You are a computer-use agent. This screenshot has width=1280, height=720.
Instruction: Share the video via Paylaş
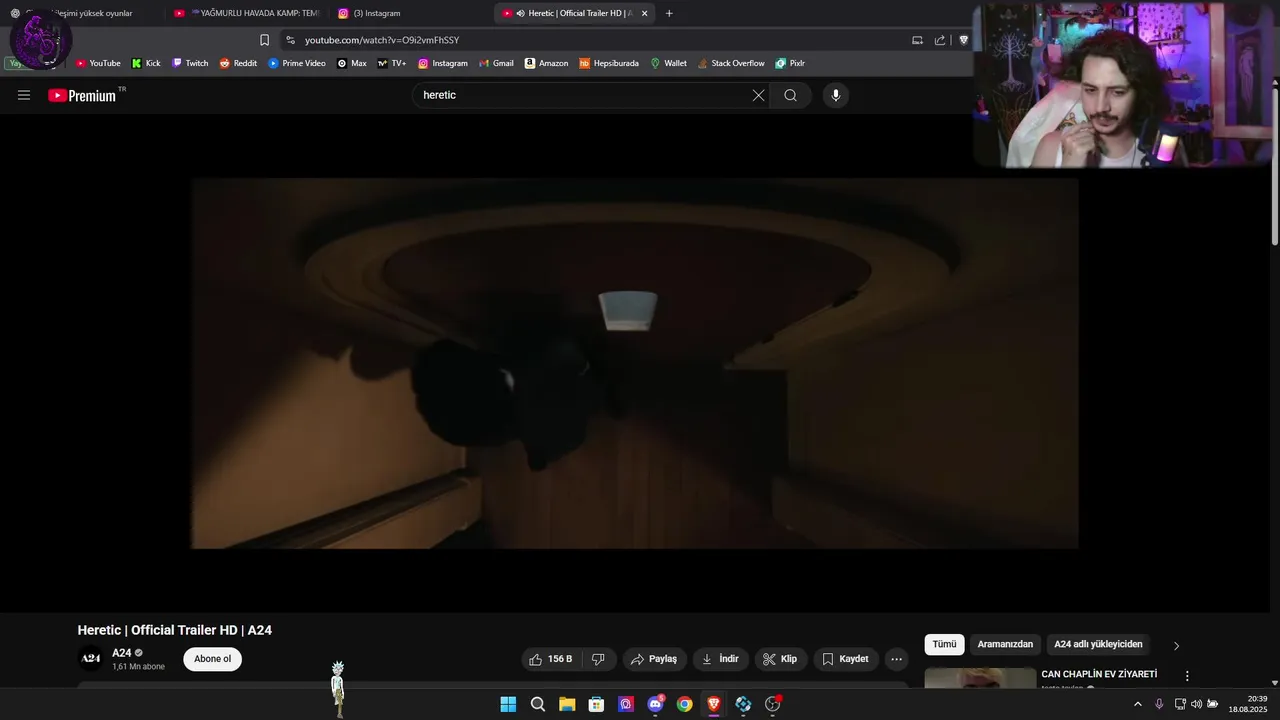point(654,659)
